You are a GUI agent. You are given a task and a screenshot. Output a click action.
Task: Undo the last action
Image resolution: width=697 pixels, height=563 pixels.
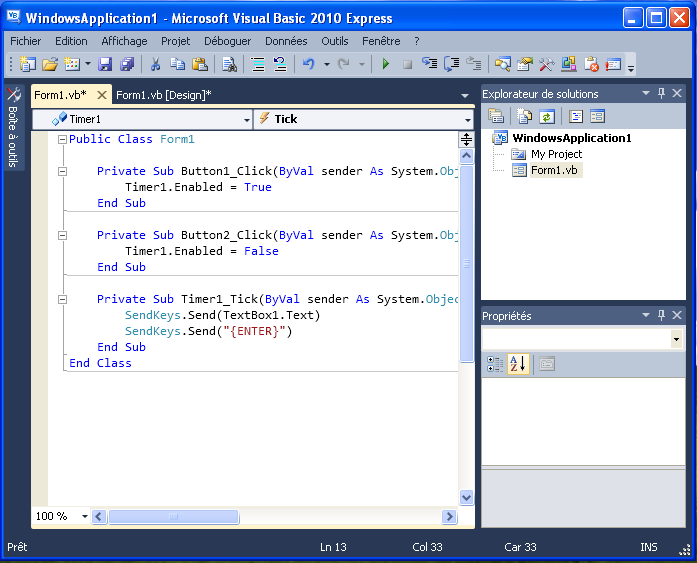pyautogui.click(x=308, y=64)
